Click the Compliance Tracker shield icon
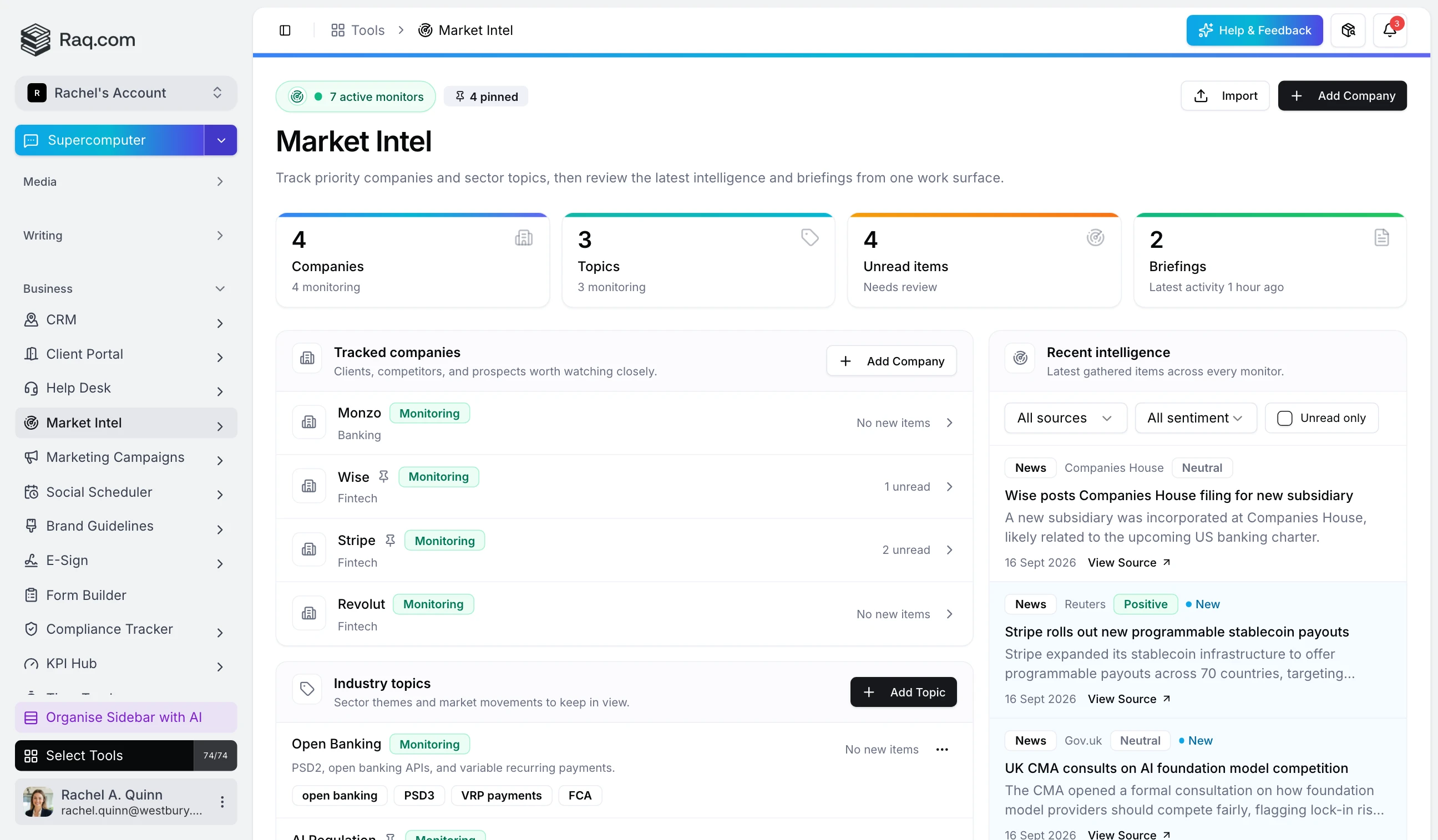The image size is (1438, 840). [x=32, y=629]
